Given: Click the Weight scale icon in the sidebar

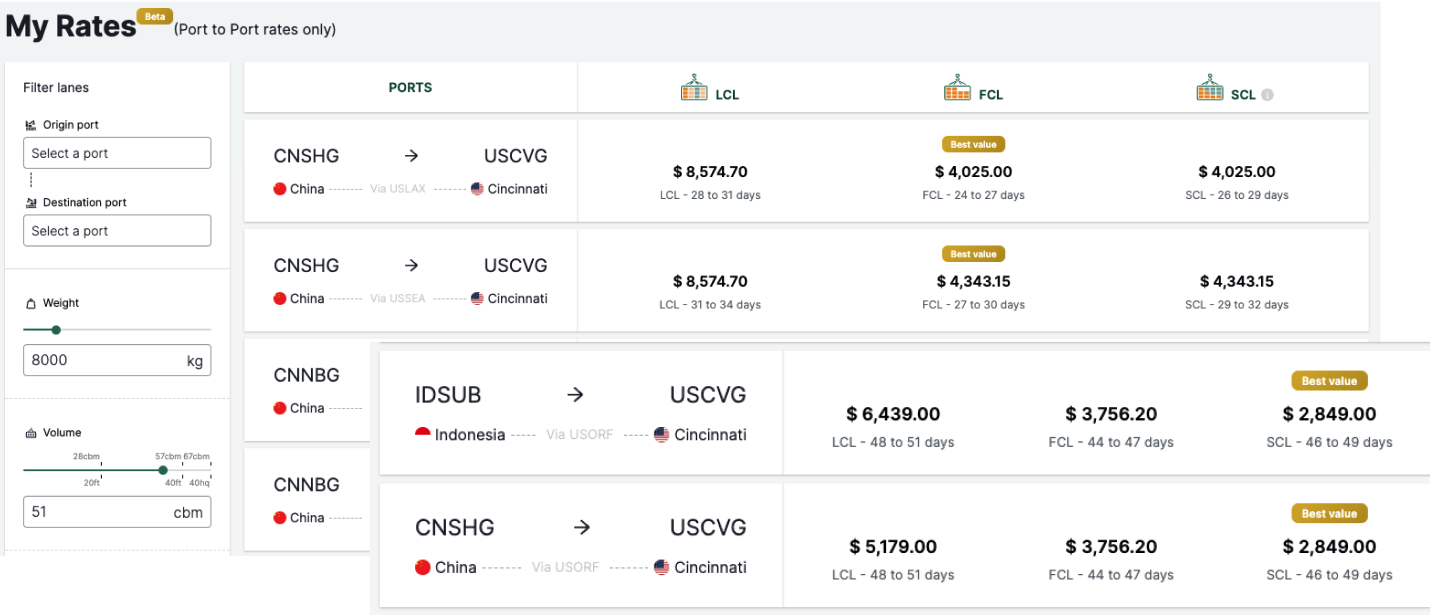Looking at the screenshot, I should (33, 302).
